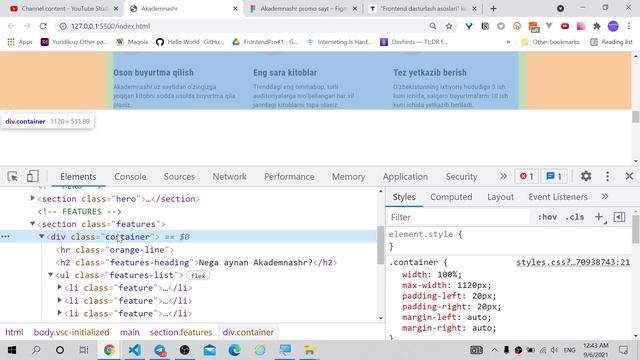Show more DevTools tabs chevron

pyautogui.click(x=503, y=176)
